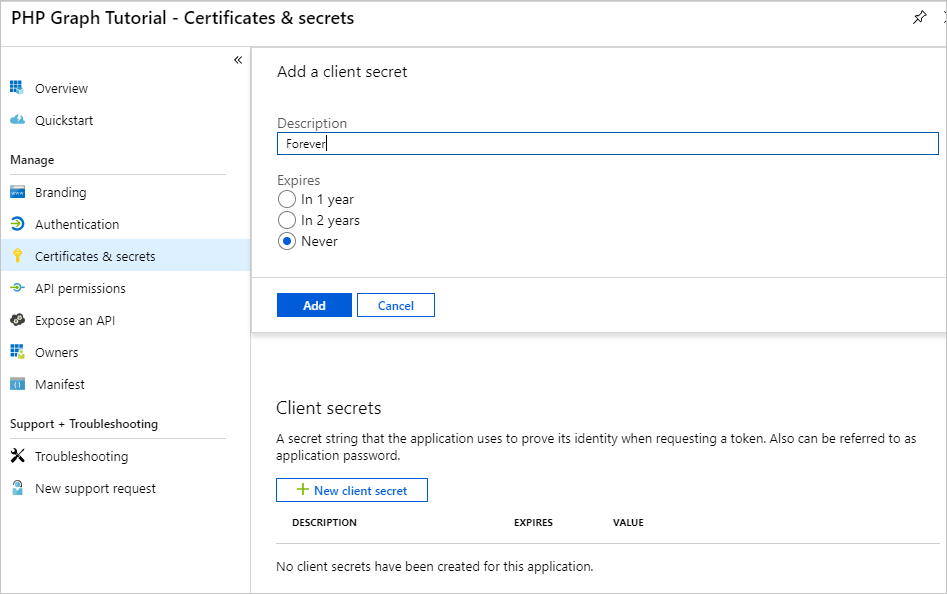The height and width of the screenshot is (594, 947).
Task: Click the New client secret button
Action: 352,490
